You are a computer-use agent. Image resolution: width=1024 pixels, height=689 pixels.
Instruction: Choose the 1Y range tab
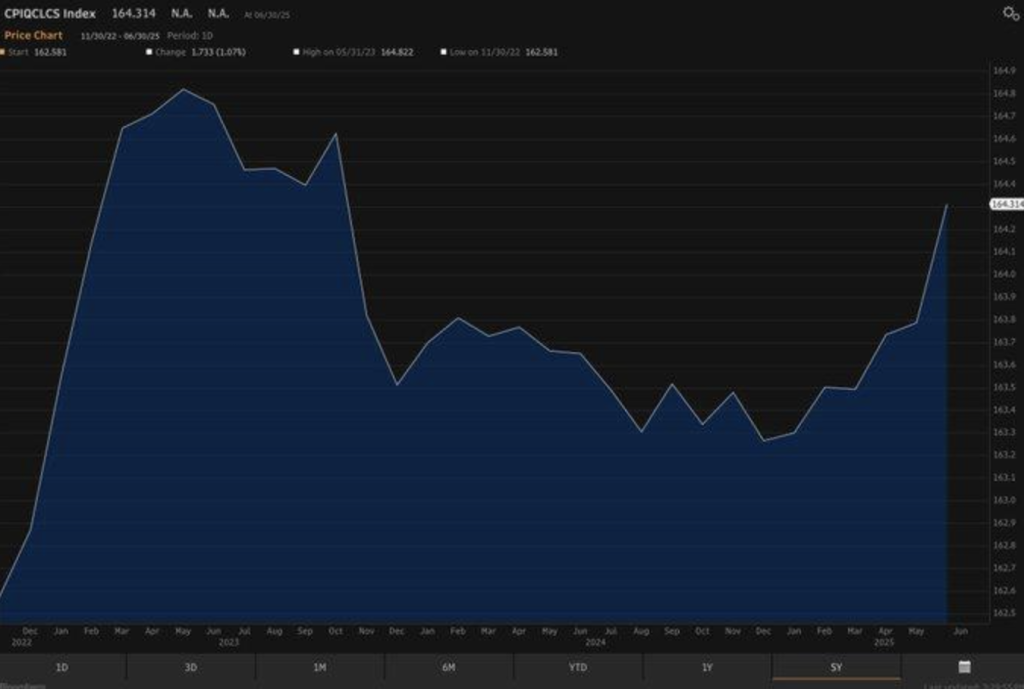(707, 667)
